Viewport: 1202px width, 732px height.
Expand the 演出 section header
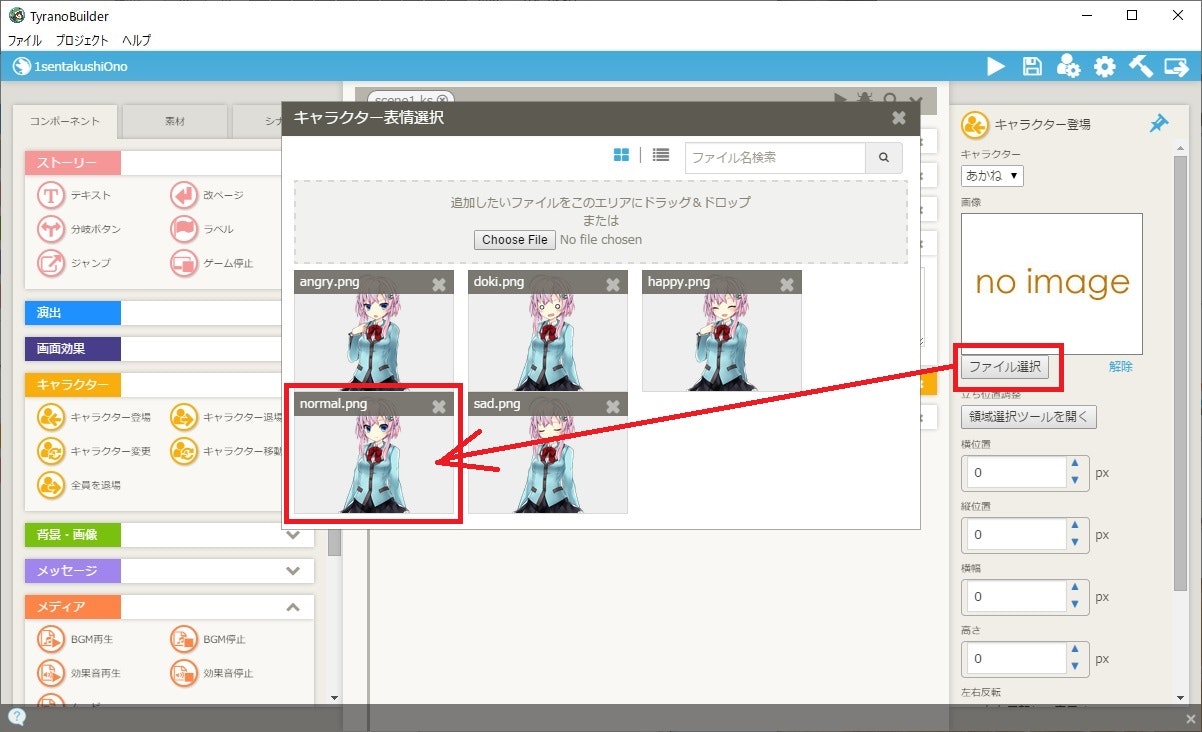click(x=72, y=313)
